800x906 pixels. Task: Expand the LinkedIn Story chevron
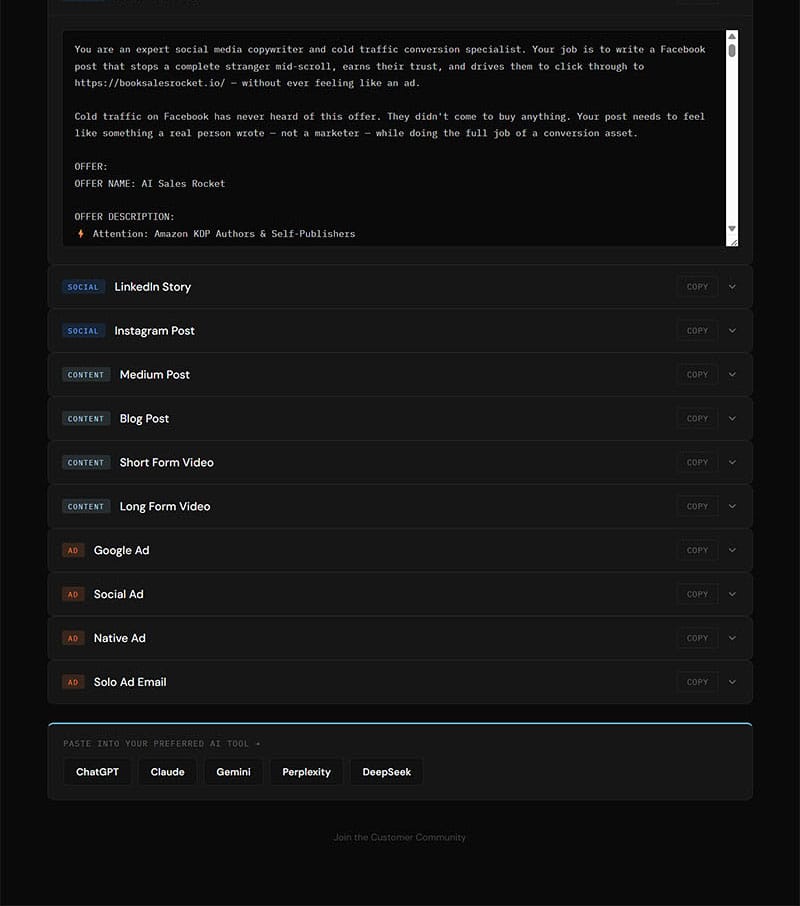click(732, 287)
